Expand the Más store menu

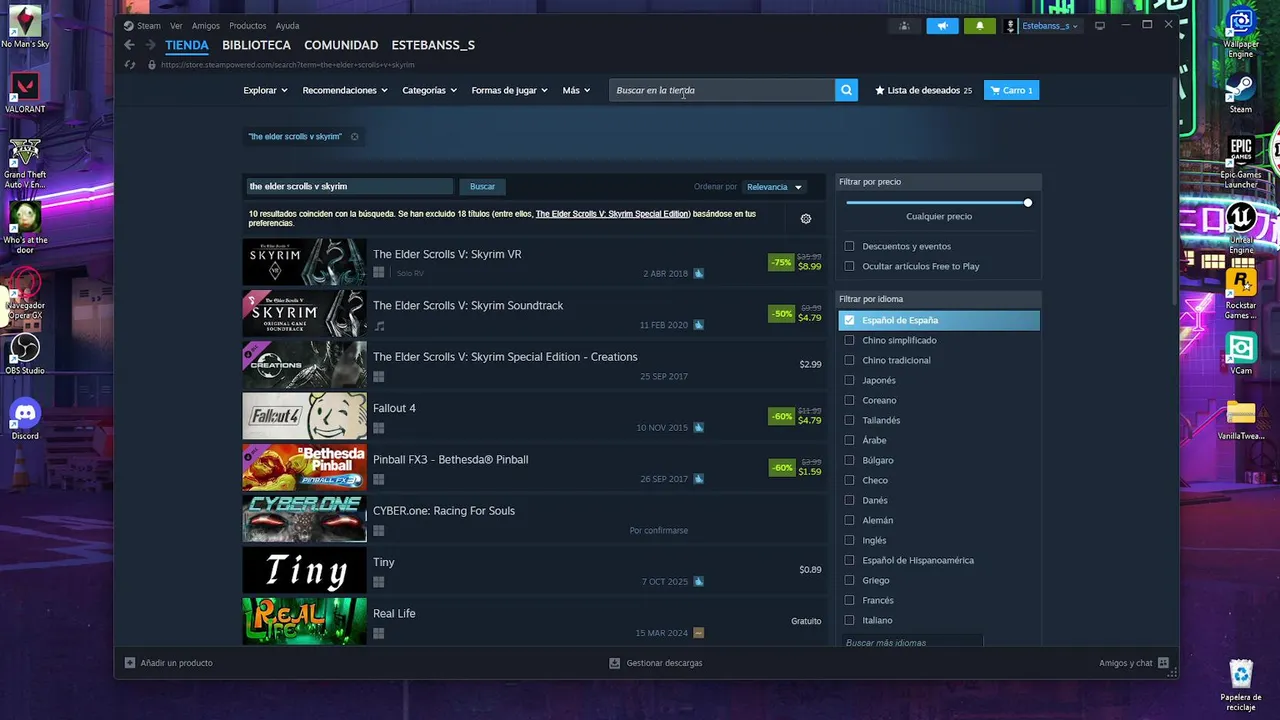click(x=576, y=90)
